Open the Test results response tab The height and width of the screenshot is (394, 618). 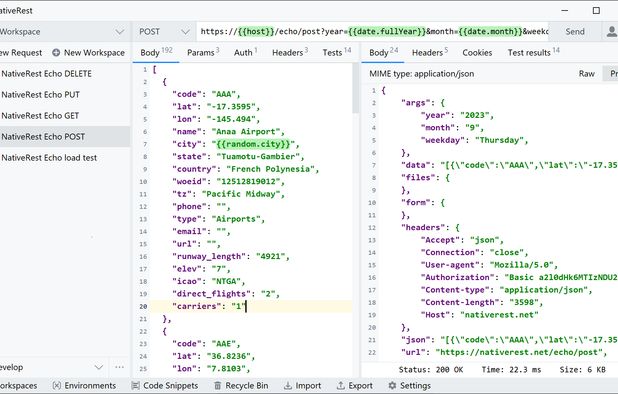pos(534,52)
